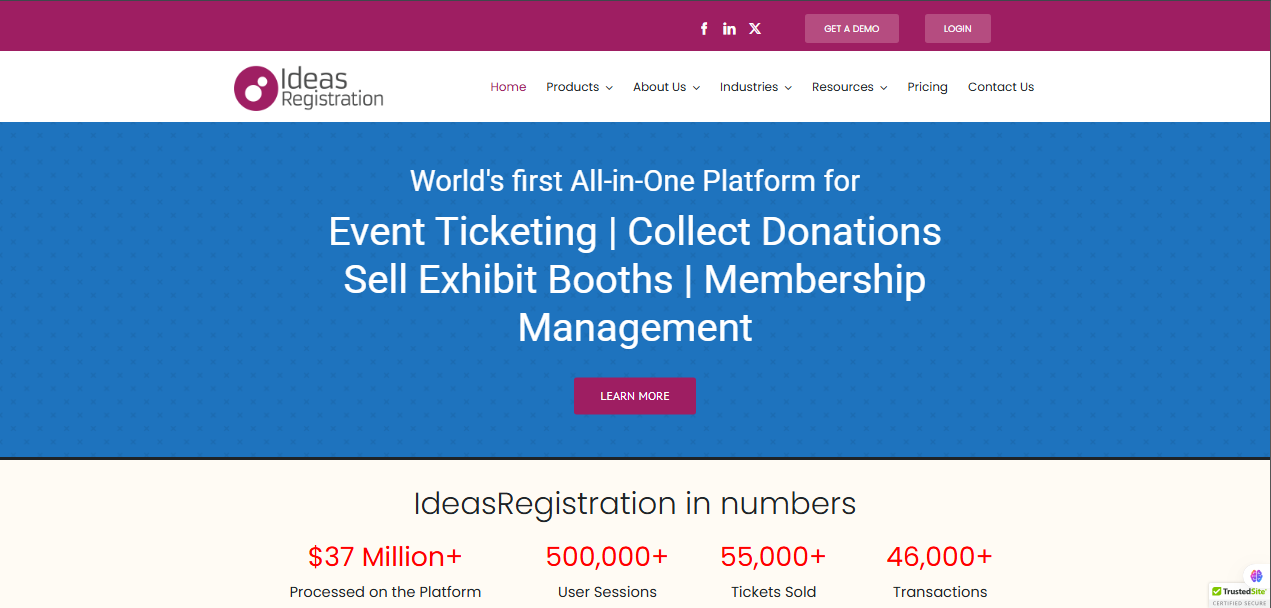1271x608 pixels.
Task: Click the TrustedSite certified secure badge
Action: tap(1239, 595)
